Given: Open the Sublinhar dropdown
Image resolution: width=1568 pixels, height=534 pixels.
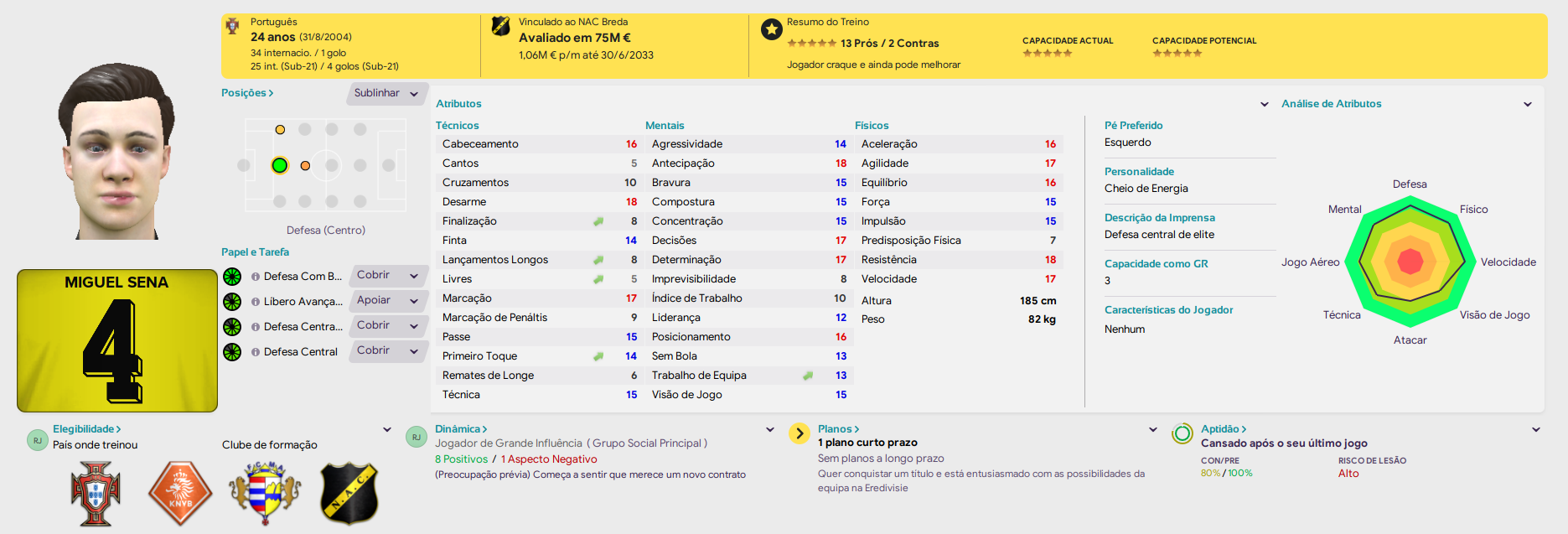Looking at the screenshot, I should (x=386, y=93).
